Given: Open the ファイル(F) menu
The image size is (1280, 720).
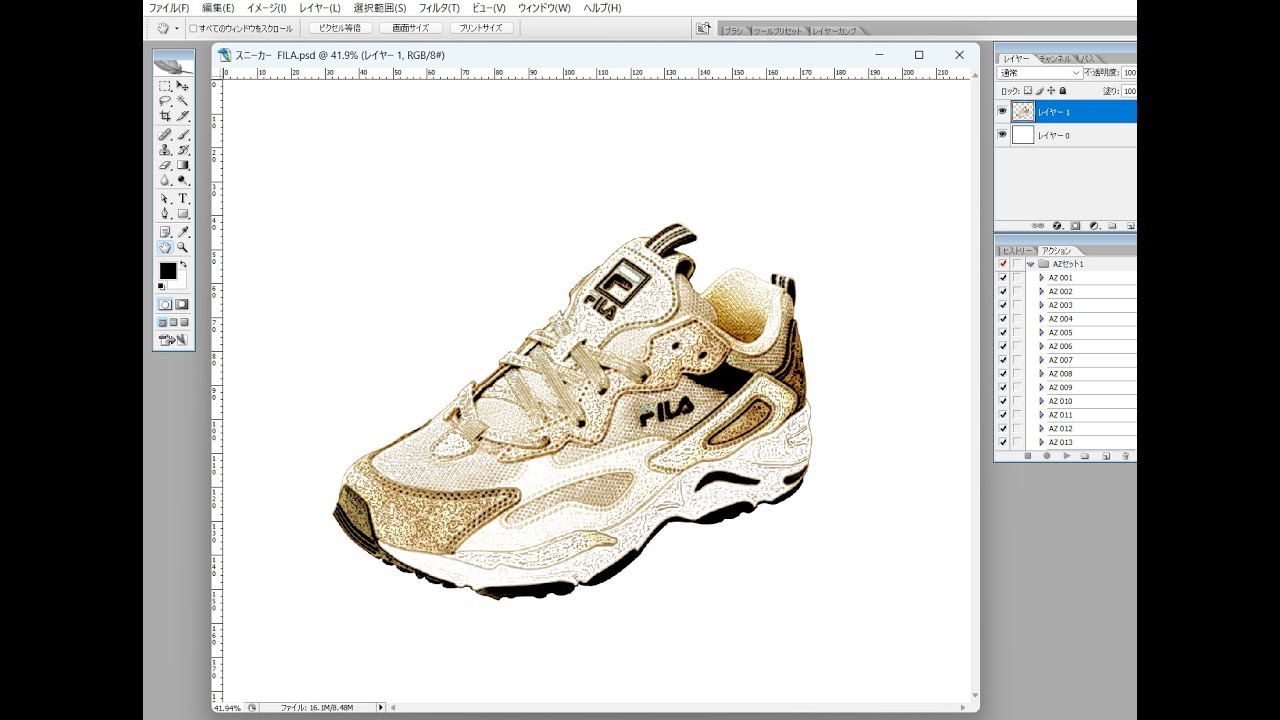Looking at the screenshot, I should tap(169, 8).
